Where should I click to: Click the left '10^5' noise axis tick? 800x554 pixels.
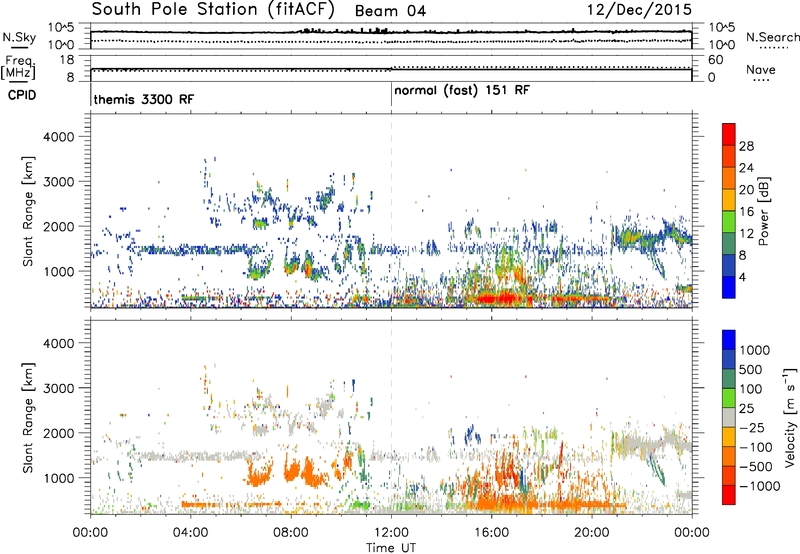61,28
